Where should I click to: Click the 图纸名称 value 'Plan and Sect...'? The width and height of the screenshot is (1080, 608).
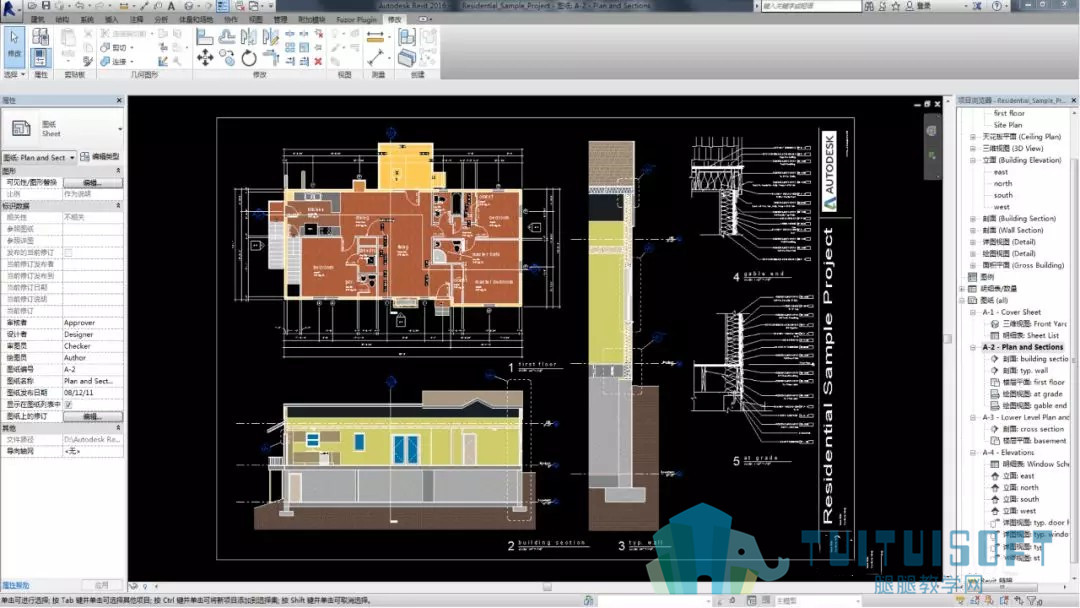point(93,381)
